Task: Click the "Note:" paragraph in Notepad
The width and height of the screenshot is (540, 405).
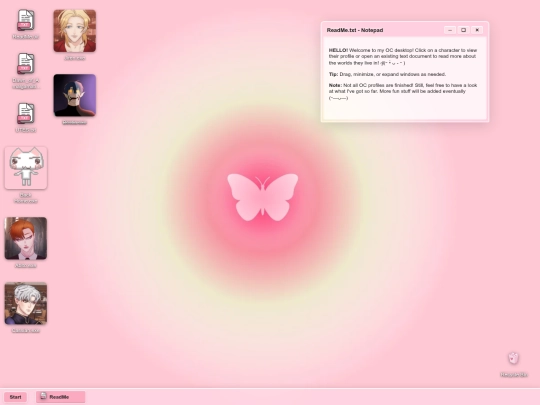Action: 403,92
